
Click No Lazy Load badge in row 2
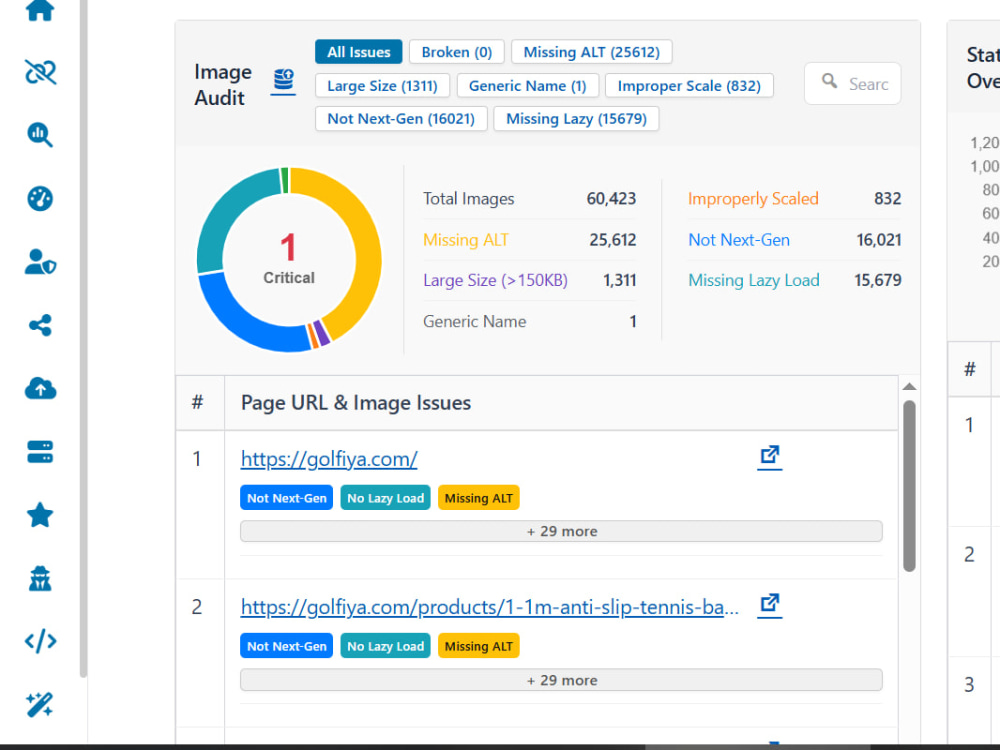point(385,646)
